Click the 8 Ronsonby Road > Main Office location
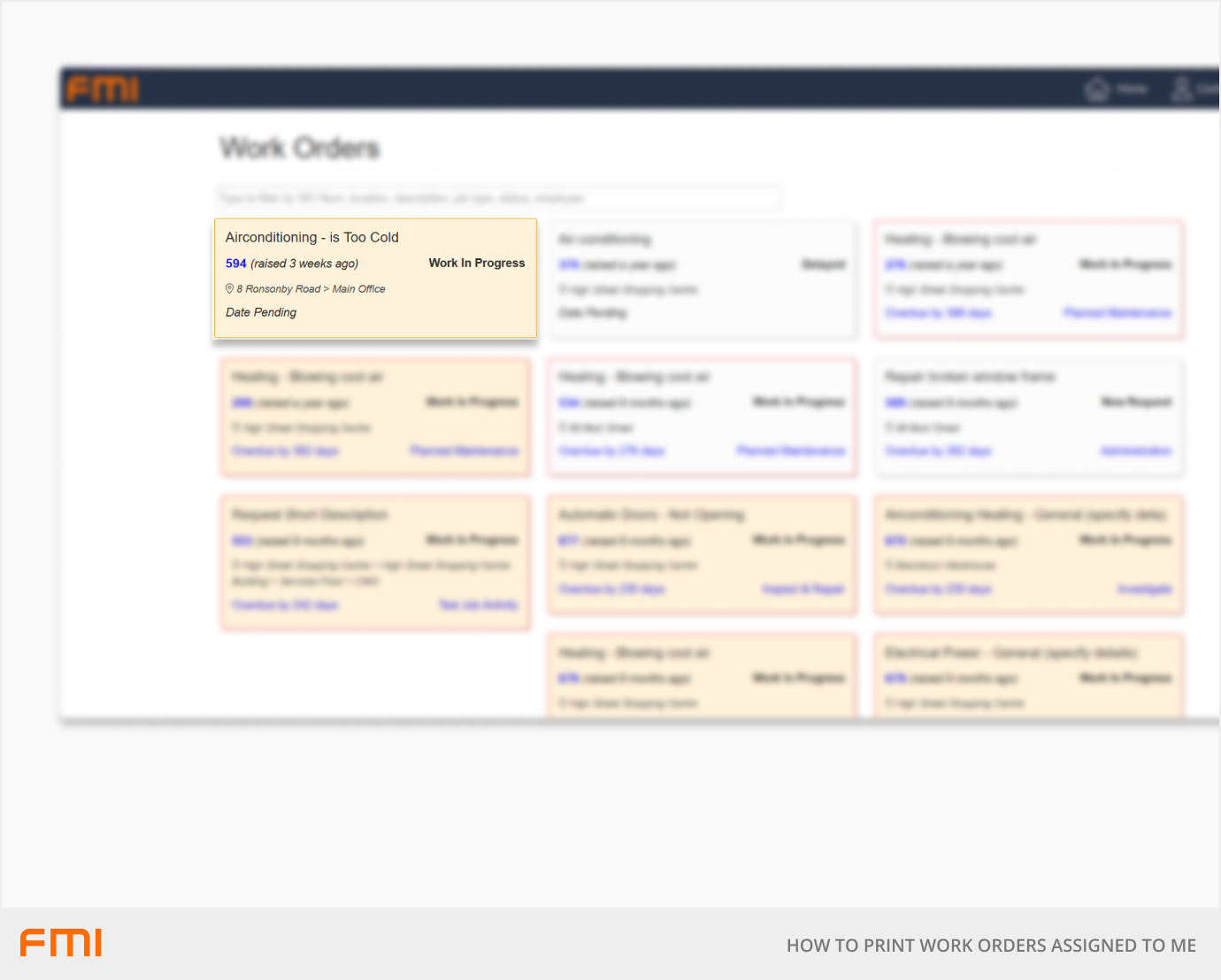This screenshot has width=1221, height=980. click(x=311, y=289)
